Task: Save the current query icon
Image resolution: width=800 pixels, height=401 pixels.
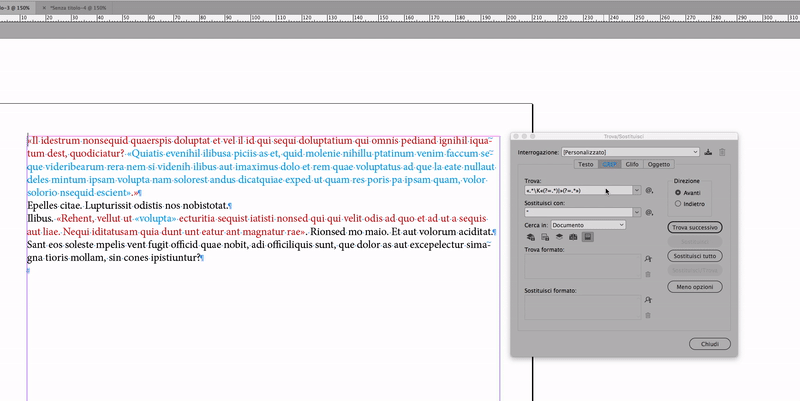Action: click(x=708, y=152)
